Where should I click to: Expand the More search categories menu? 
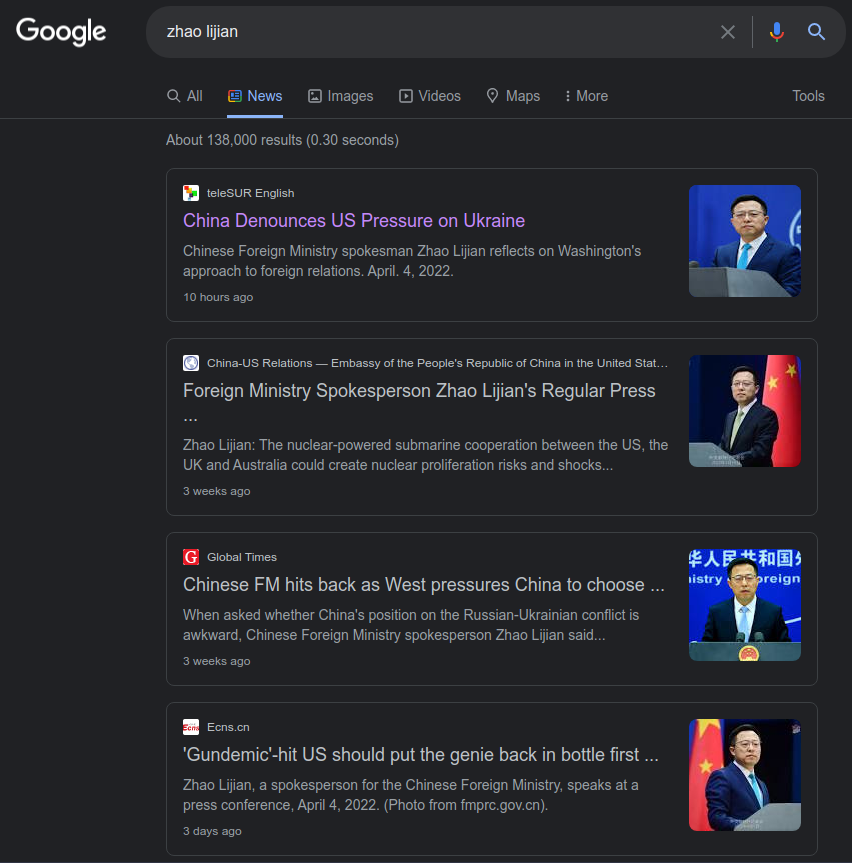point(586,96)
